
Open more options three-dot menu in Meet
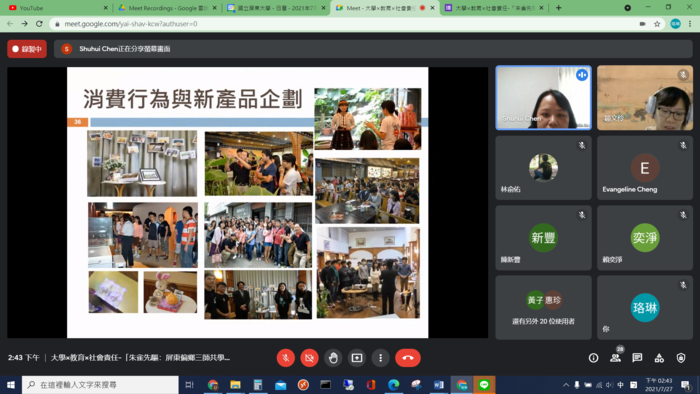pos(380,358)
